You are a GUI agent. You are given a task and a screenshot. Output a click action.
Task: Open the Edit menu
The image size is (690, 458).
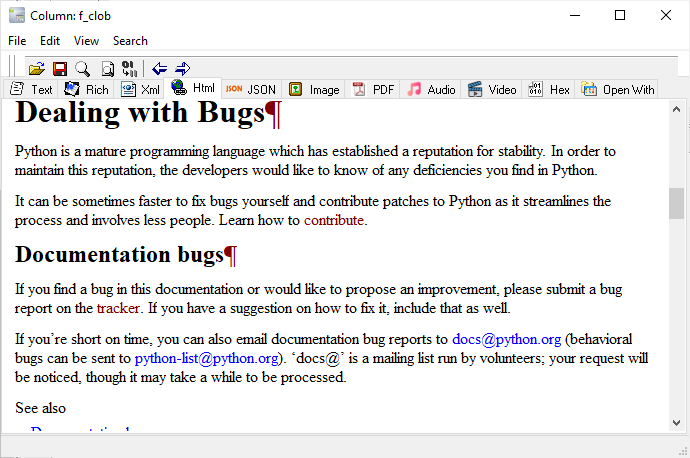[x=50, y=41]
